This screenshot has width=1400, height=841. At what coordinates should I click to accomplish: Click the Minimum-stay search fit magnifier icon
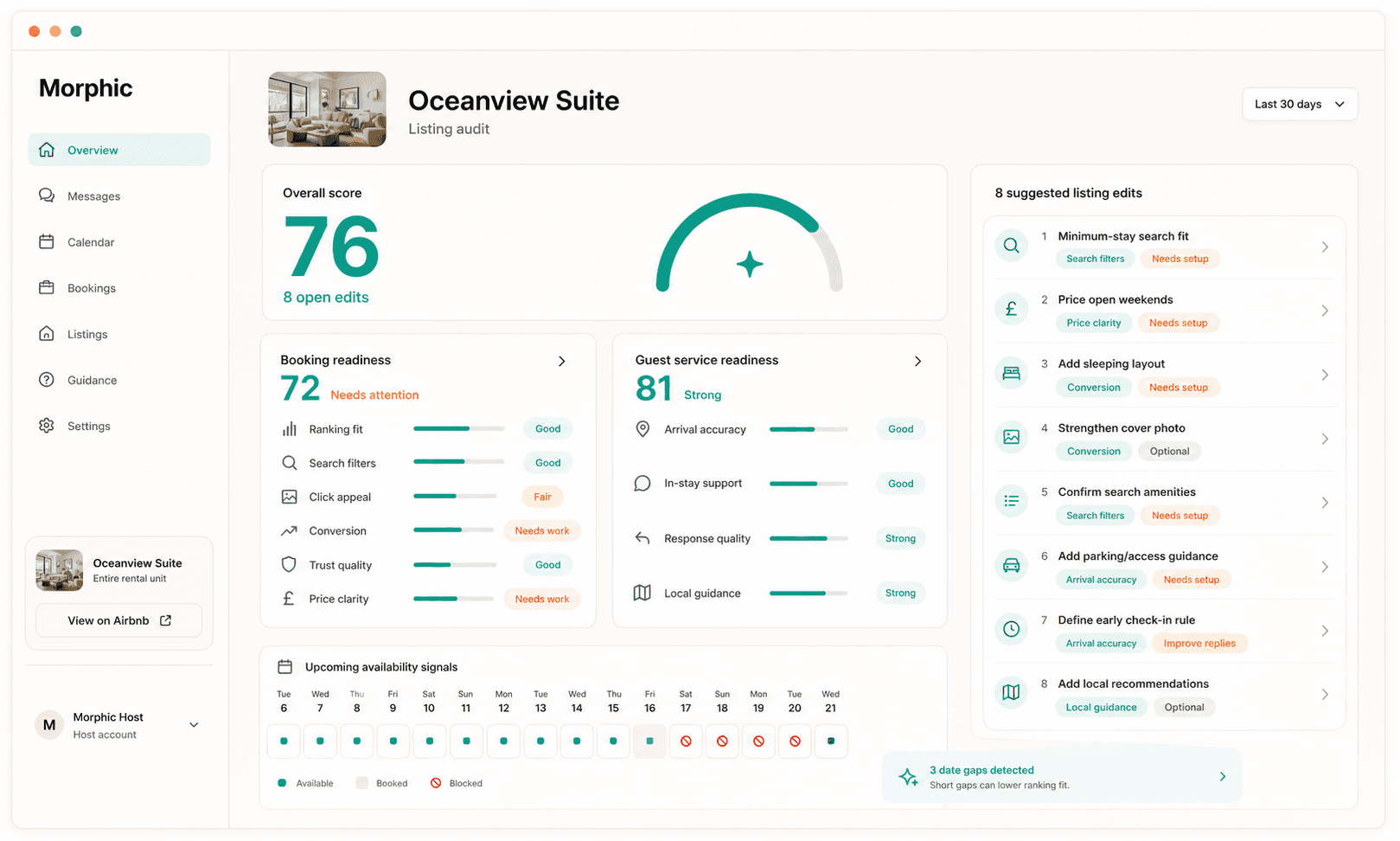pos(1011,246)
